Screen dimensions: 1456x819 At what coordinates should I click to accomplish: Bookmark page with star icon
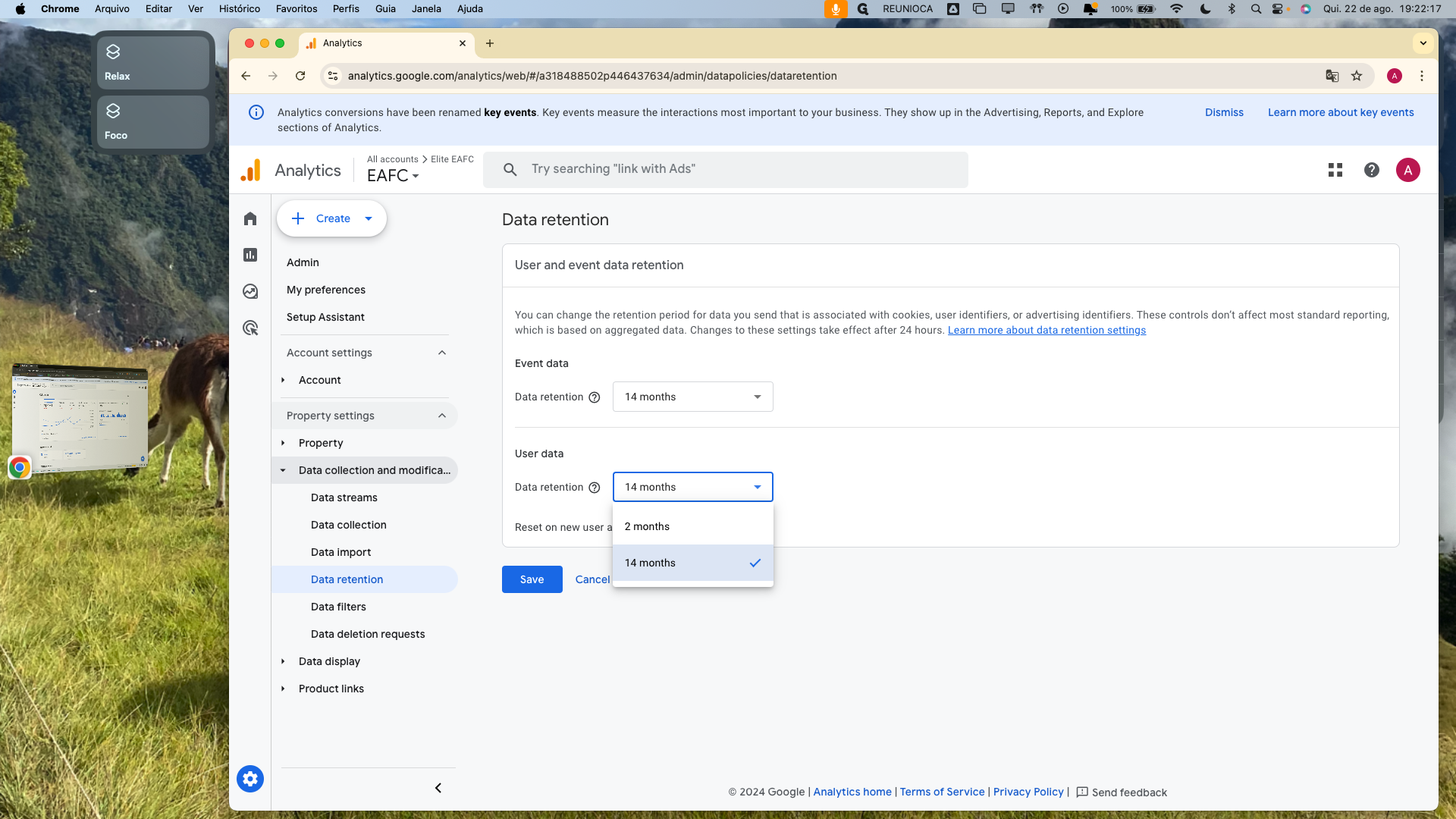pos(1357,76)
